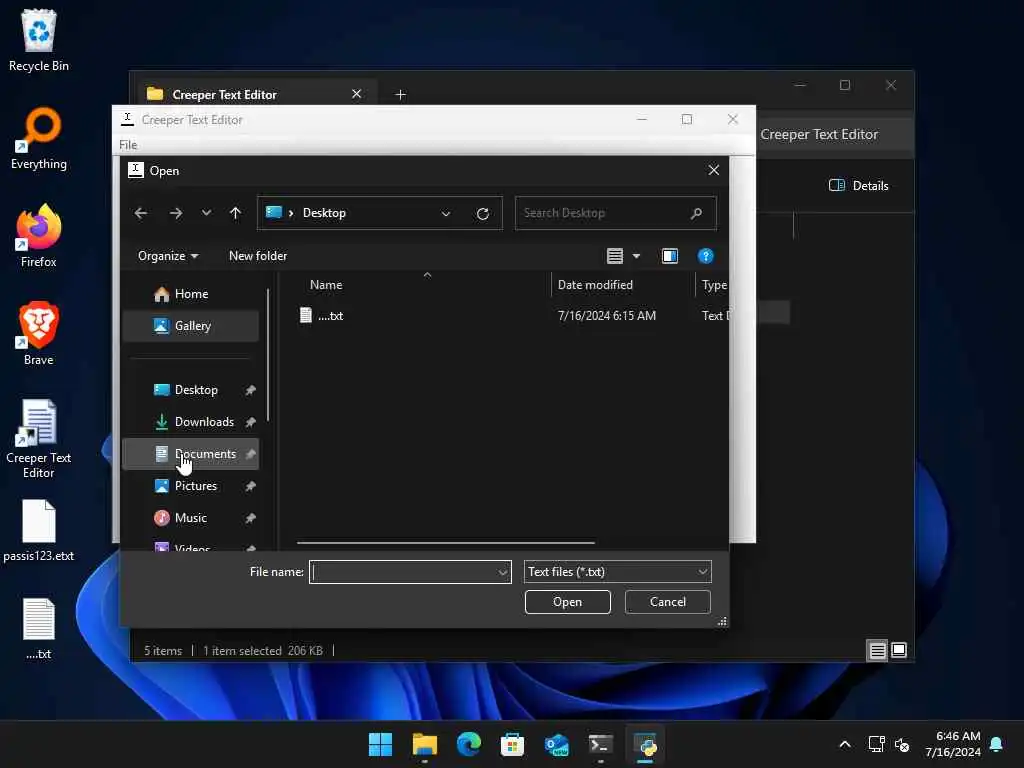This screenshot has height=768, width=1024.
Task: Open the notifications bell
Action: tap(996, 744)
